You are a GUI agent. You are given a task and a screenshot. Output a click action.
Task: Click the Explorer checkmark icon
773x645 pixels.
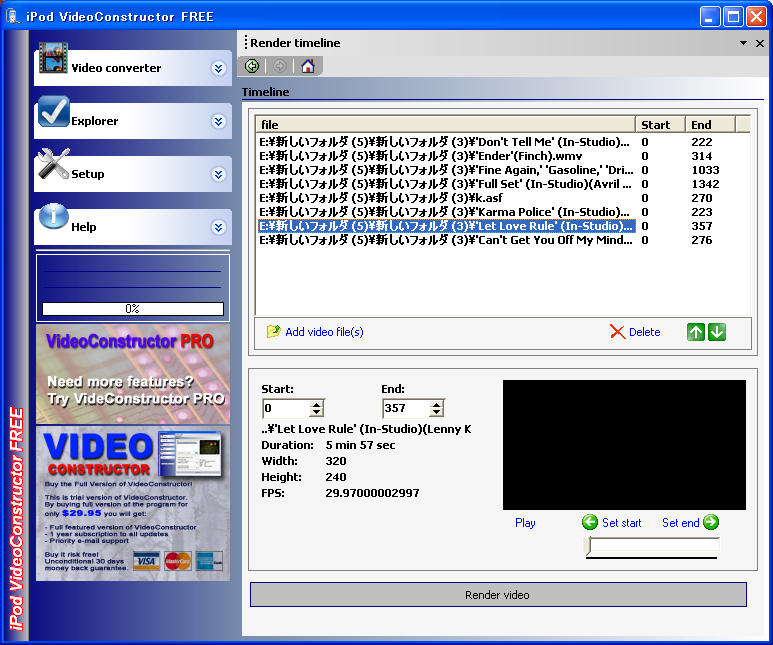point(53,111)
